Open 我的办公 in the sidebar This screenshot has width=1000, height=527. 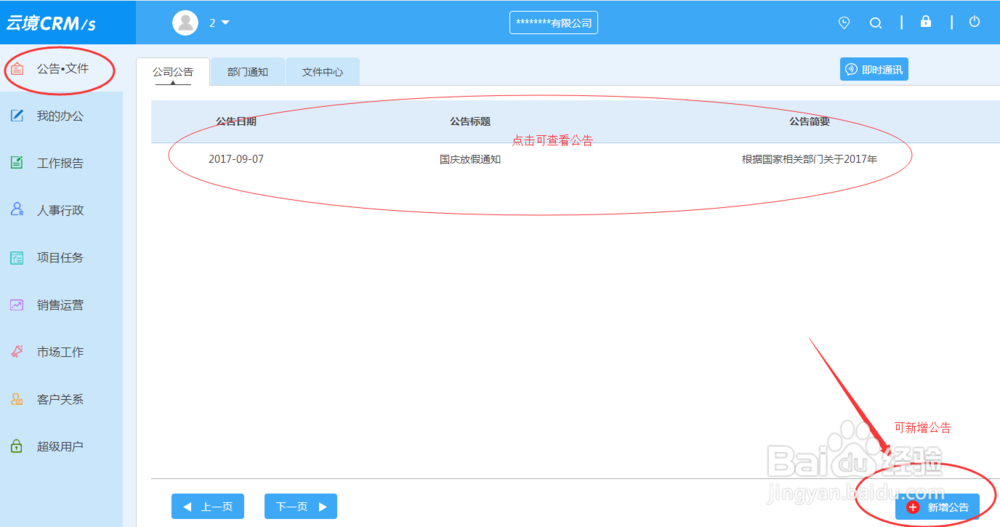(x=61, y=116)
